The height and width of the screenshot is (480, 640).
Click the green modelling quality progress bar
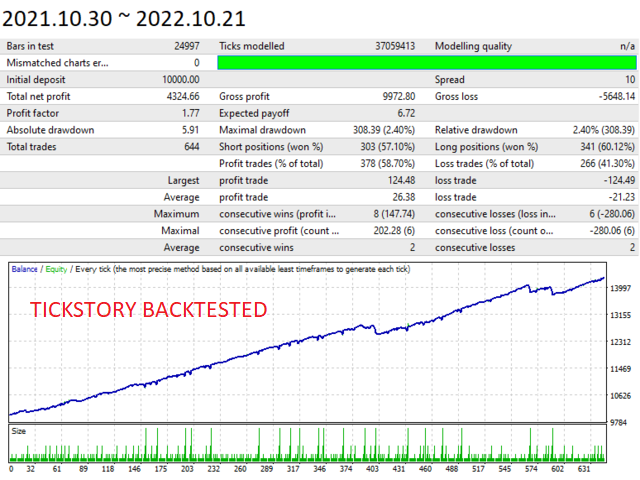427,63
